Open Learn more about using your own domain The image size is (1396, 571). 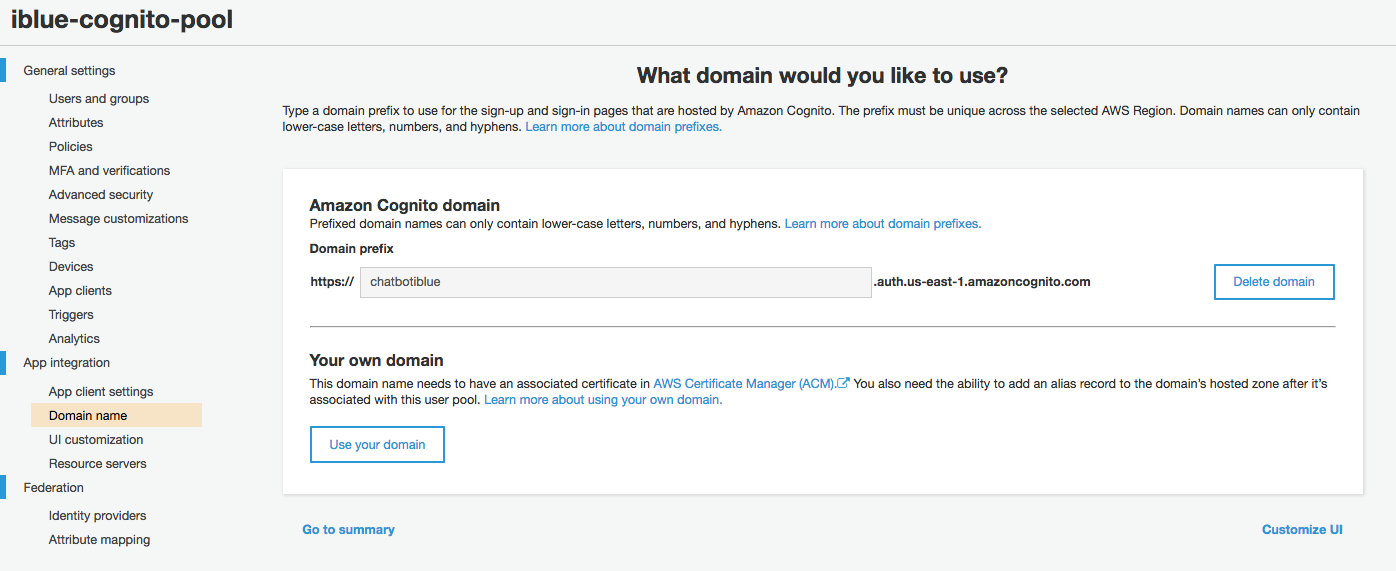[x=603, y=400]
